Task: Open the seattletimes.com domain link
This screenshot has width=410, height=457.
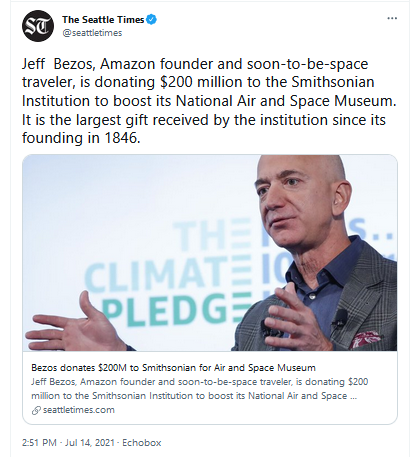Action: [79, 410]
